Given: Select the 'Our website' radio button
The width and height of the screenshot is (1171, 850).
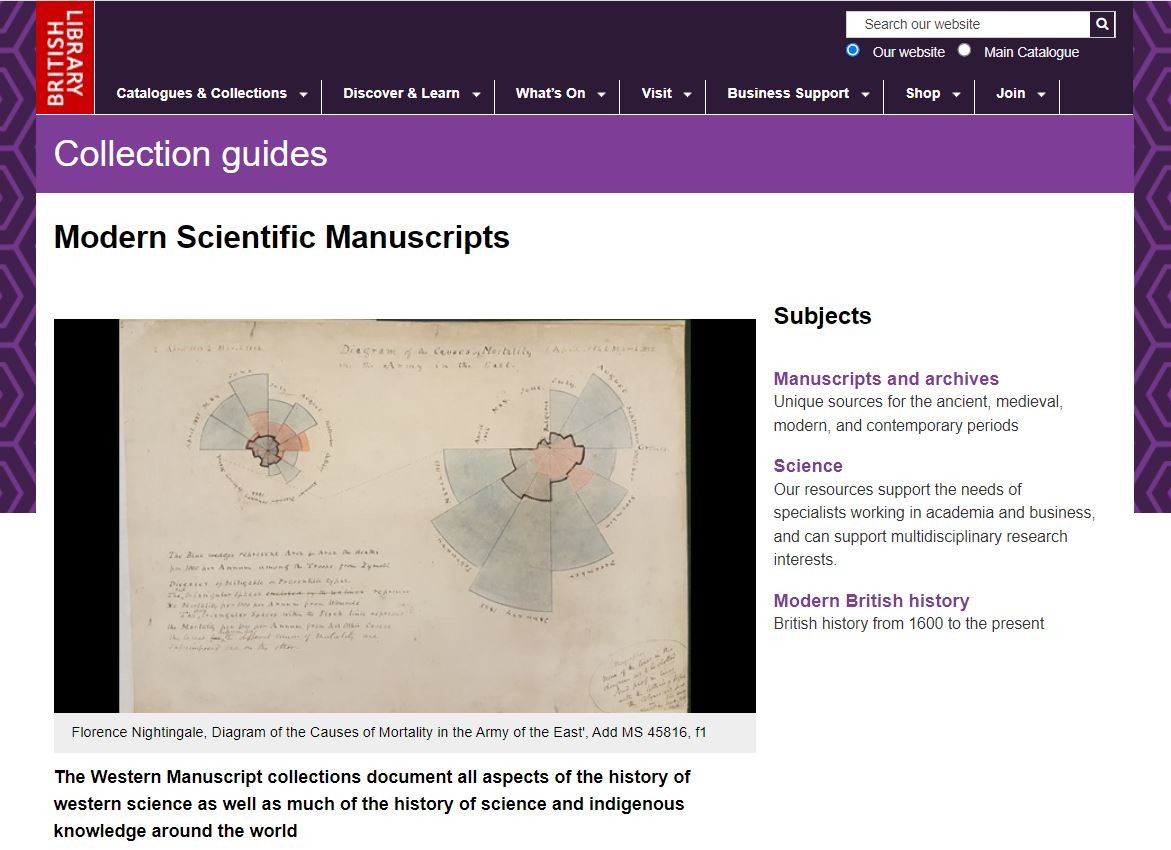Looking at the screenshot, I should [x=853, y=50].
